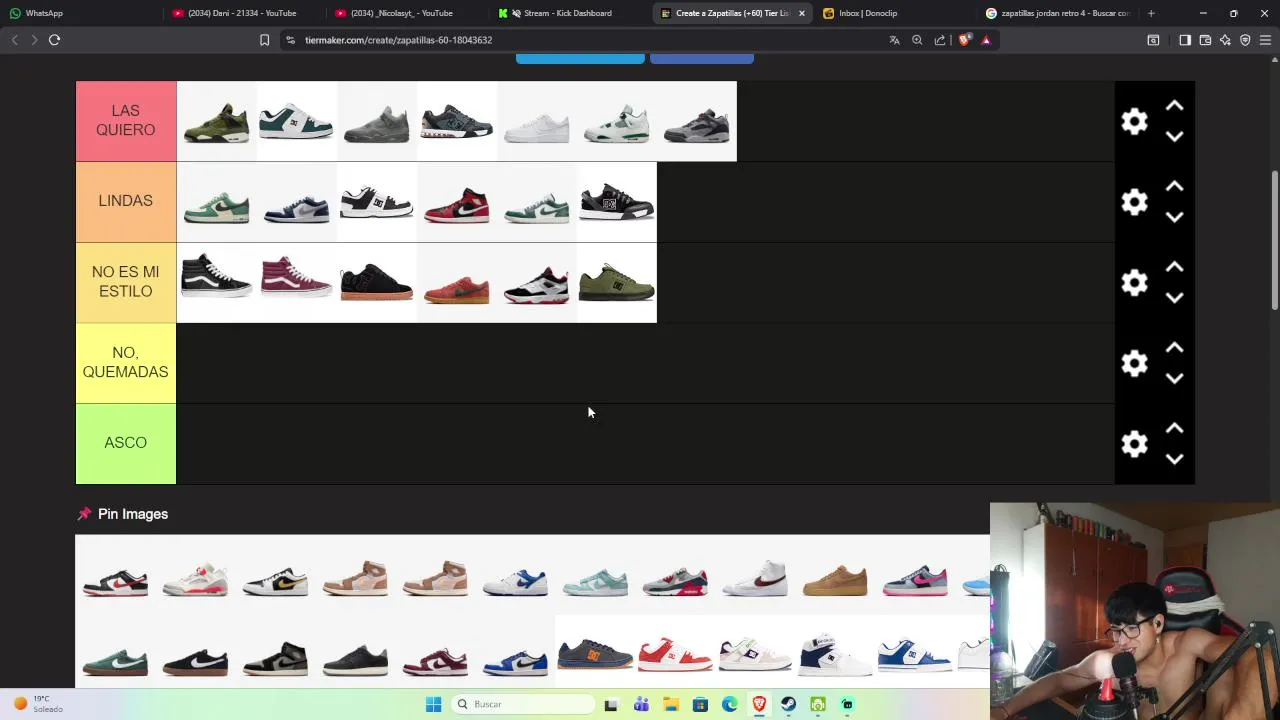Open translate page icon in address bar
The height and width of the screenshot is (720, 1280).
pyautogui.click(x=894, y=40)
